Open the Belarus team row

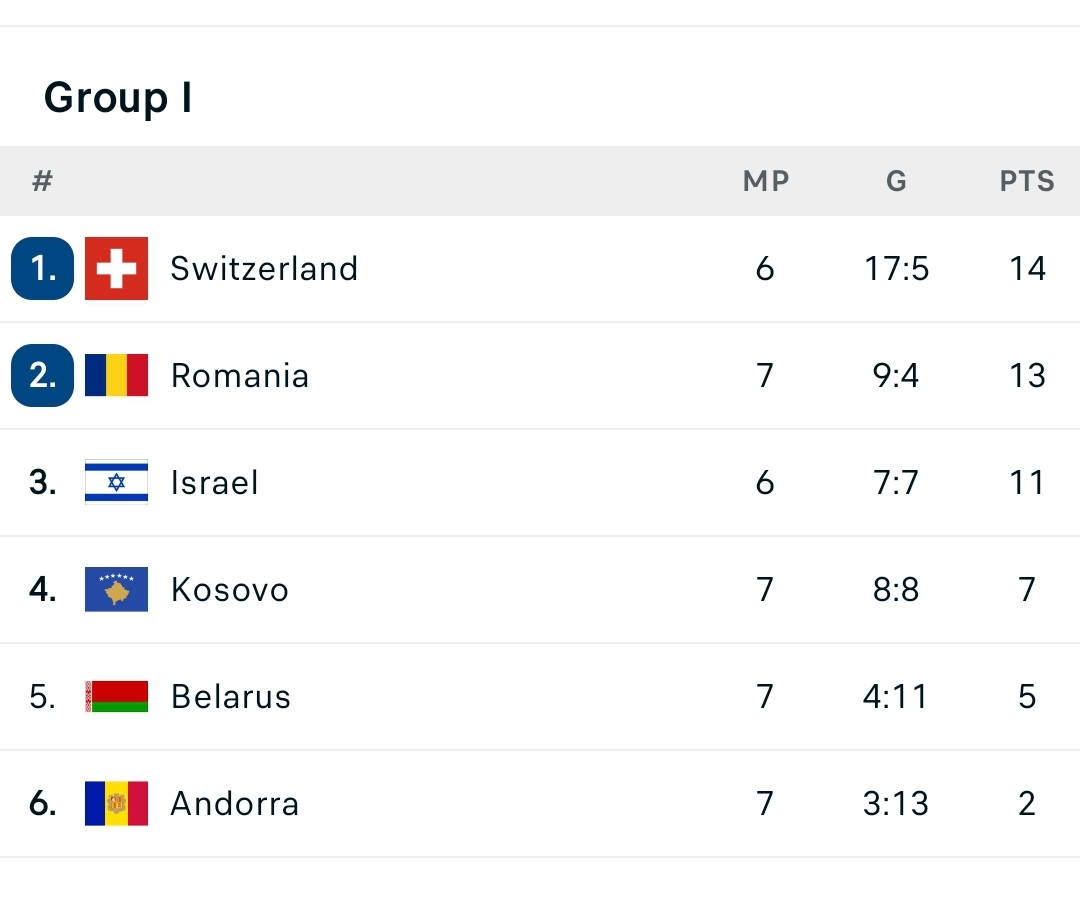pyautogui.click(x=540, y=697)
